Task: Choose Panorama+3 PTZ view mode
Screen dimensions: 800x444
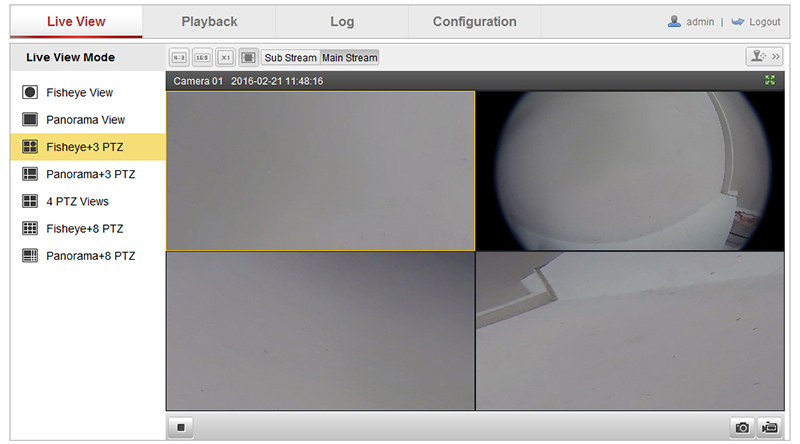Action: click(89, 174)
